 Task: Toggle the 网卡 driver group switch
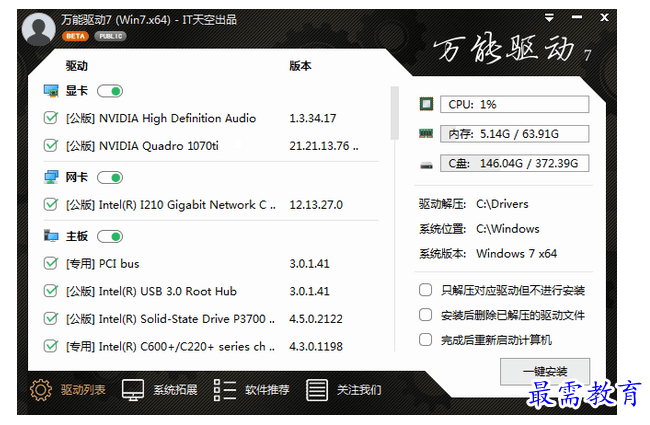tap(110, 177)
